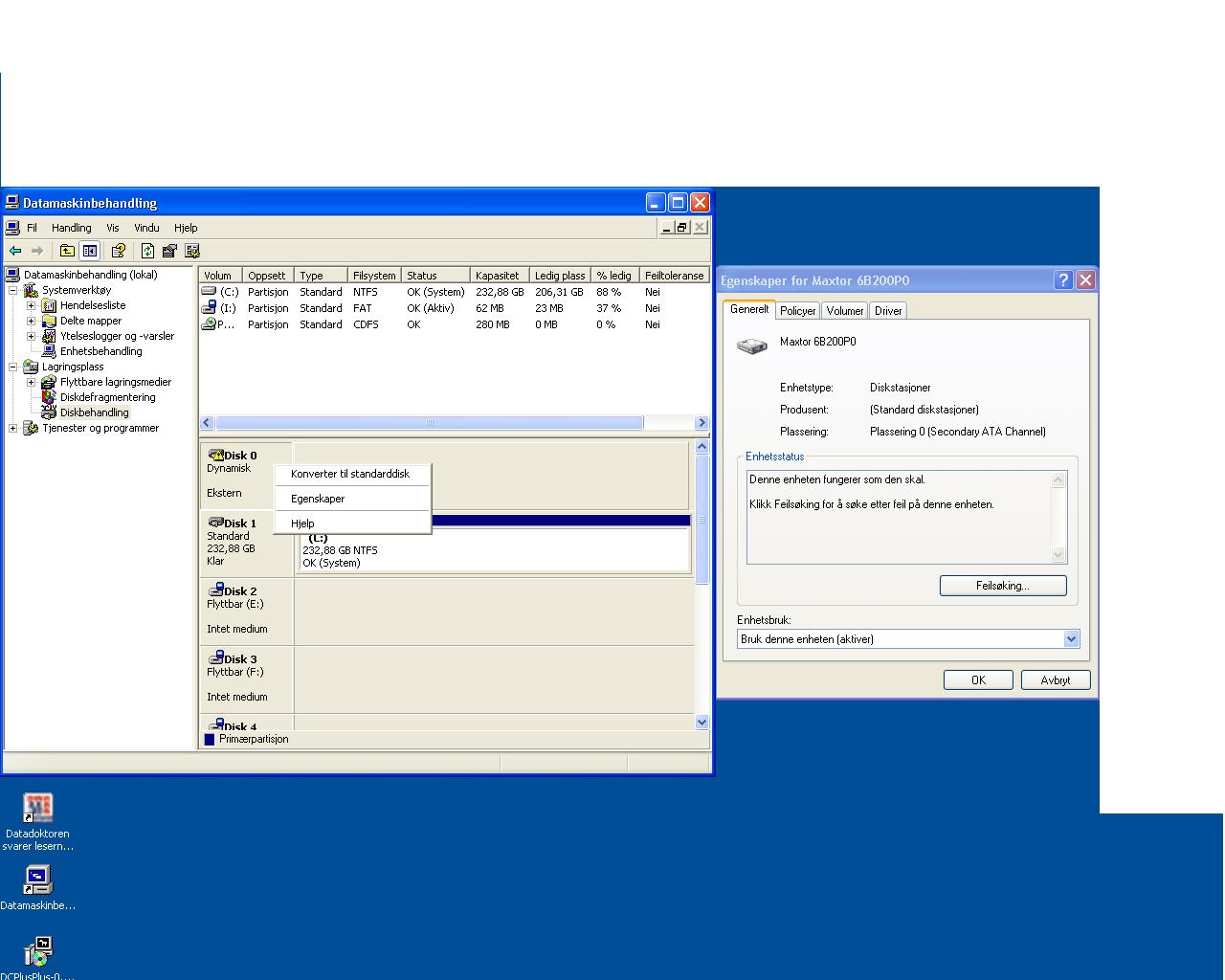Expand the Hendelsesliste tree node

[x=31, y=306]
